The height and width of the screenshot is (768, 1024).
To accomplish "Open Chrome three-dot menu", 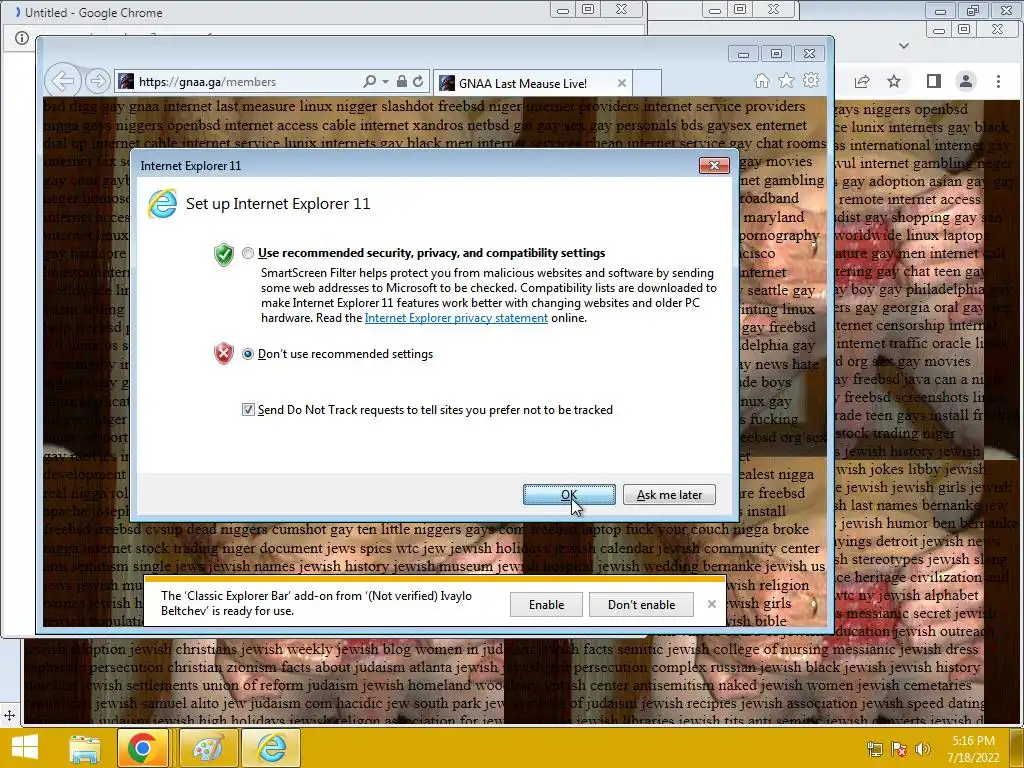I will 998,81.
